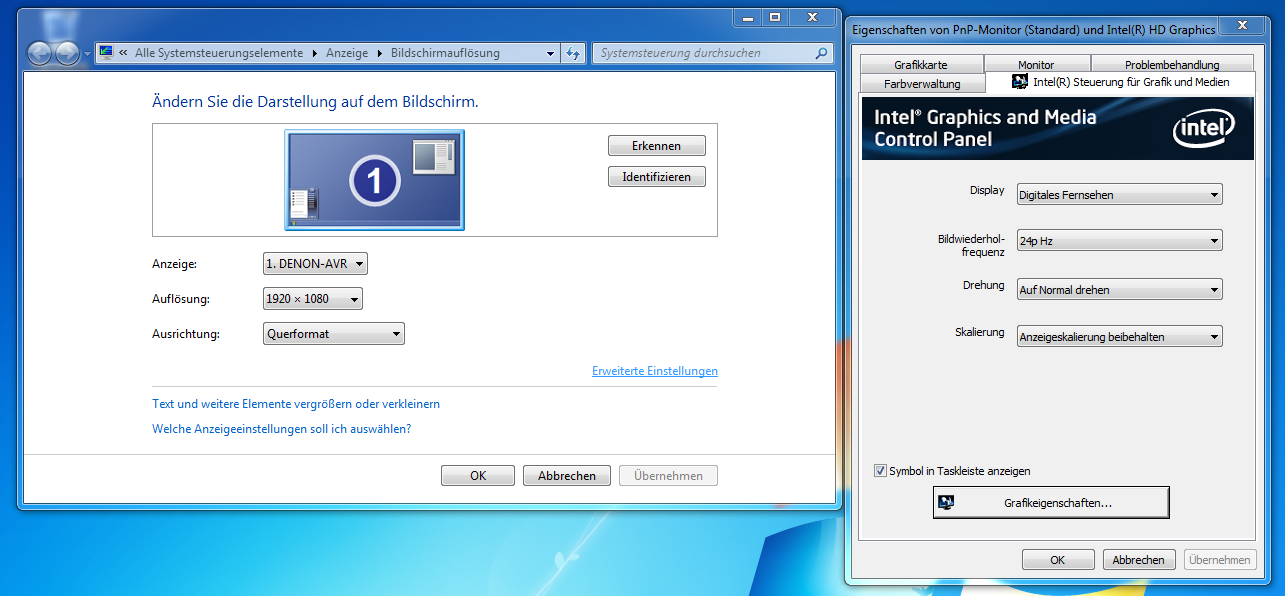Viewport: 1285px width, 596px height.
Task: Open Display dropdown Digitales Fernsehen
Action: coord(1119,195)
